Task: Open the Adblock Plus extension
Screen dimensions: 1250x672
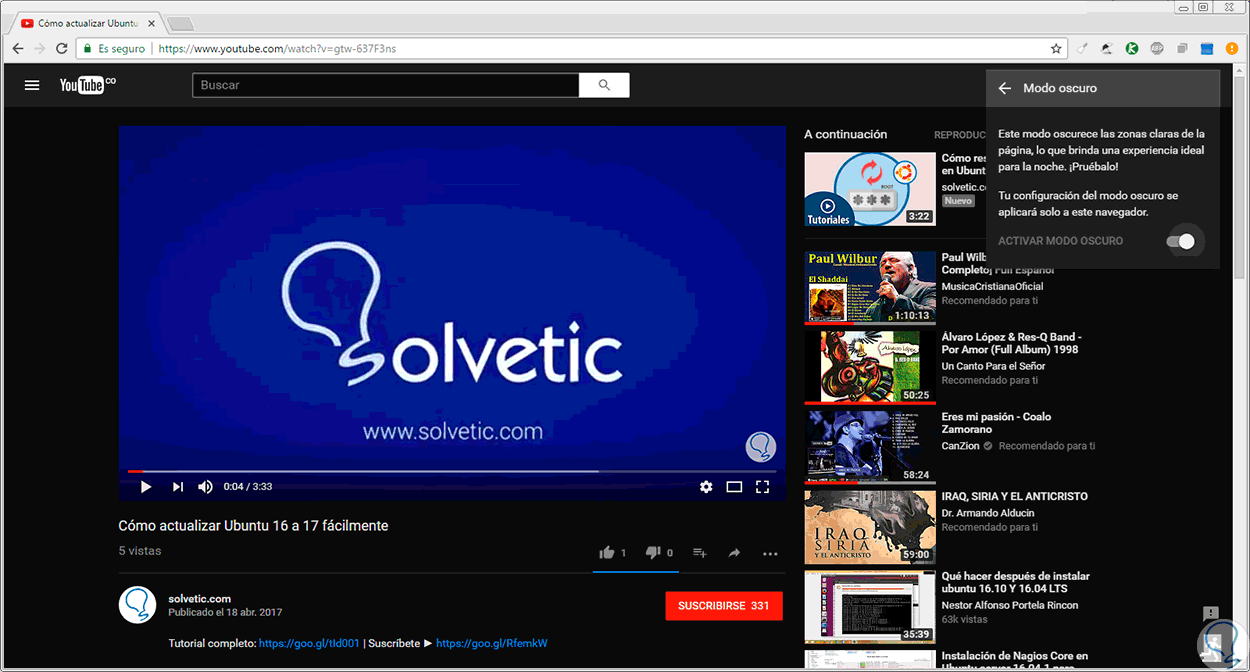Action: (1157, 48)
